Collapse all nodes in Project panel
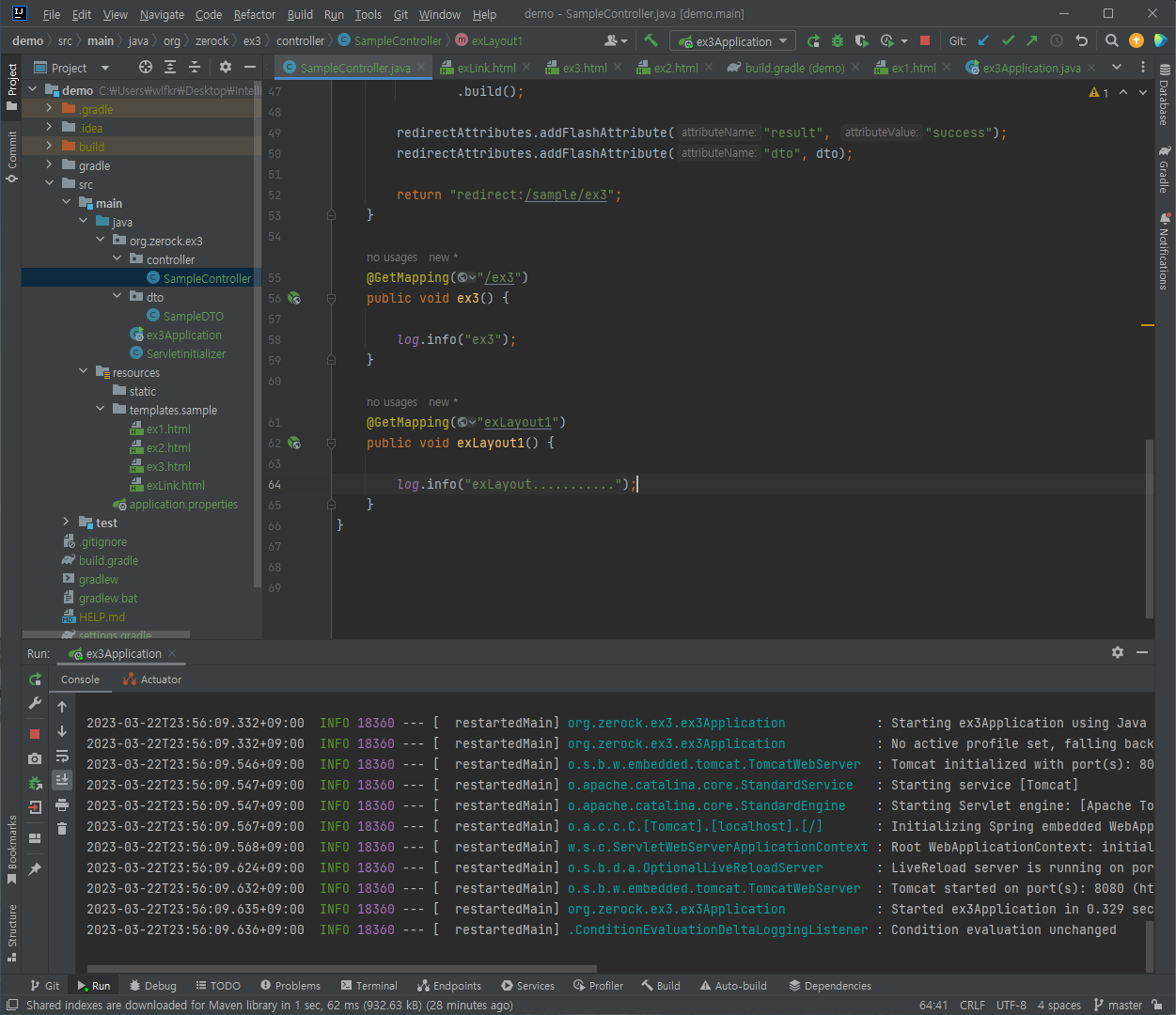Image resolution: width=1176 pixels, height=1015 pixels. click(x=195, y=67)
